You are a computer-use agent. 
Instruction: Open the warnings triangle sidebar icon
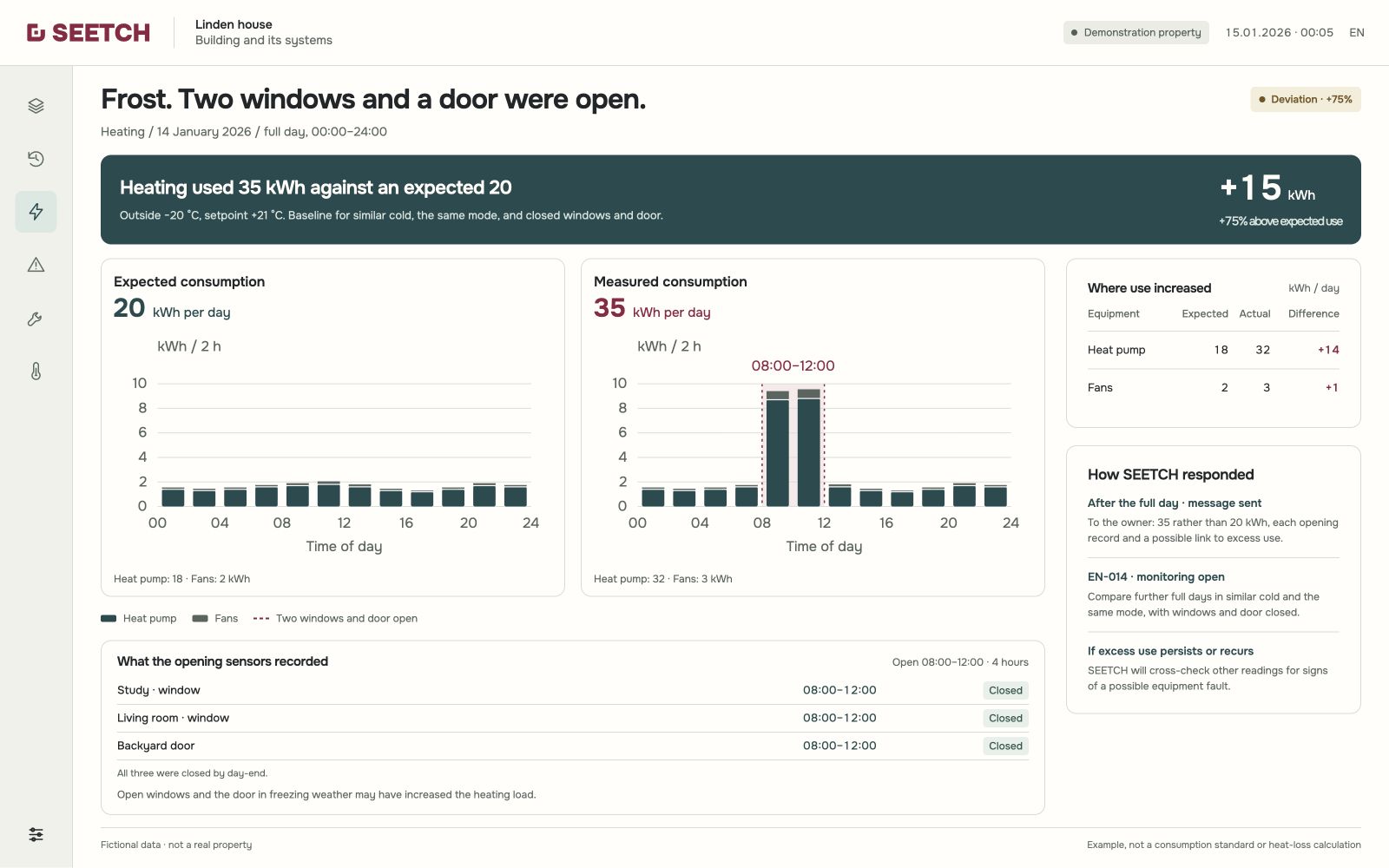click(x=36, y=265)
